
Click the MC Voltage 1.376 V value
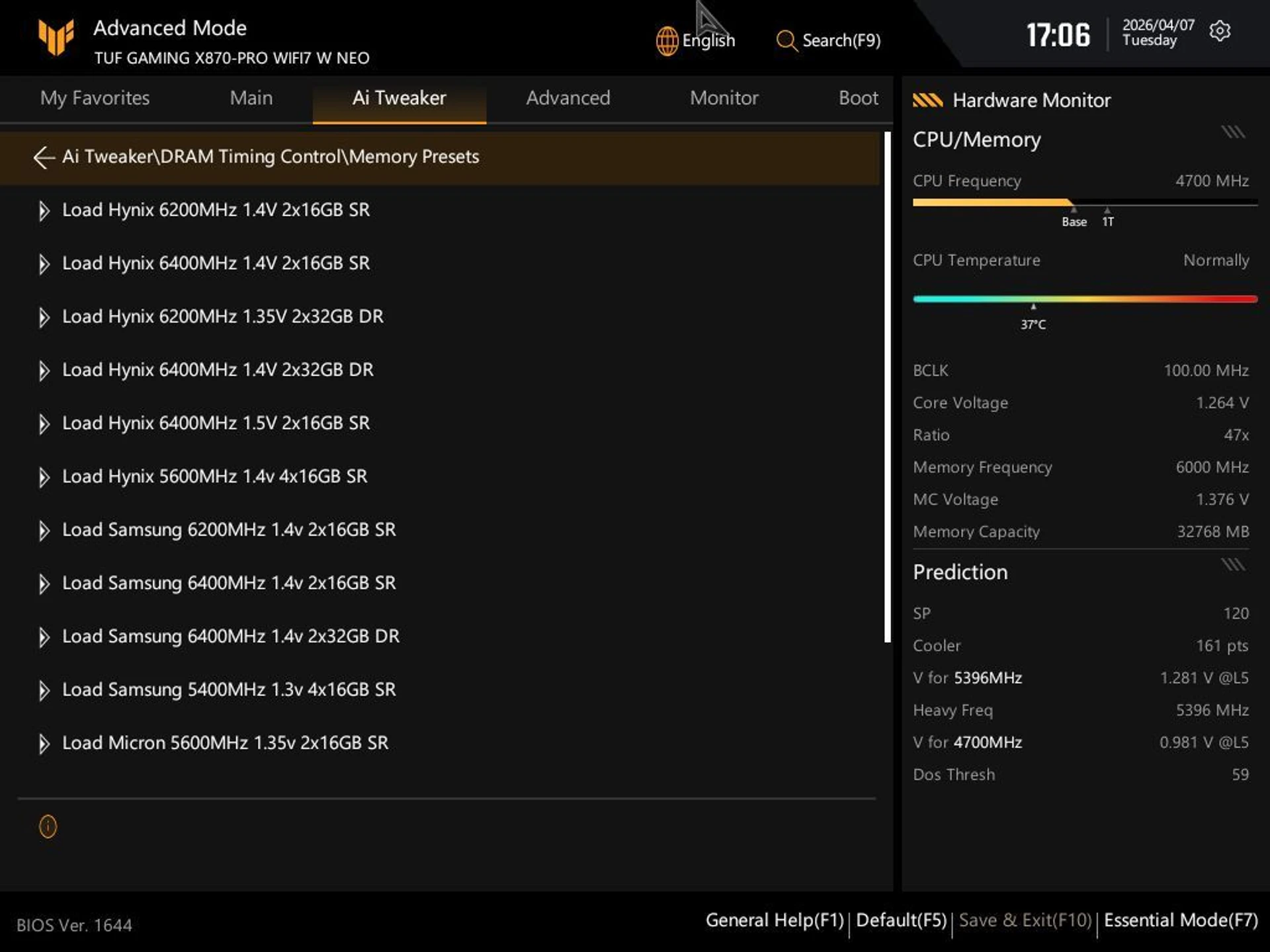(1222, 500)
